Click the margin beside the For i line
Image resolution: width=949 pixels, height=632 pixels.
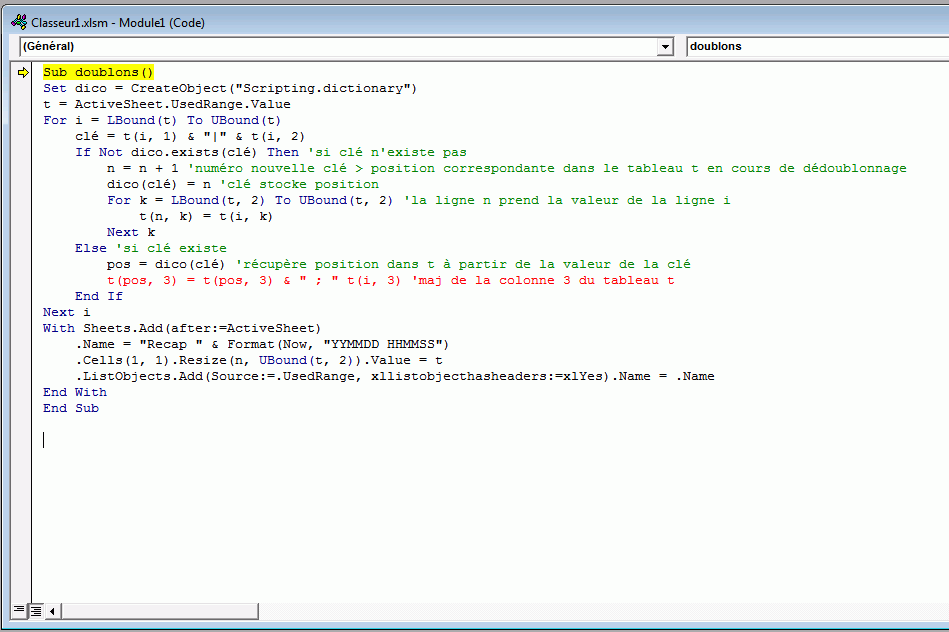23,120
